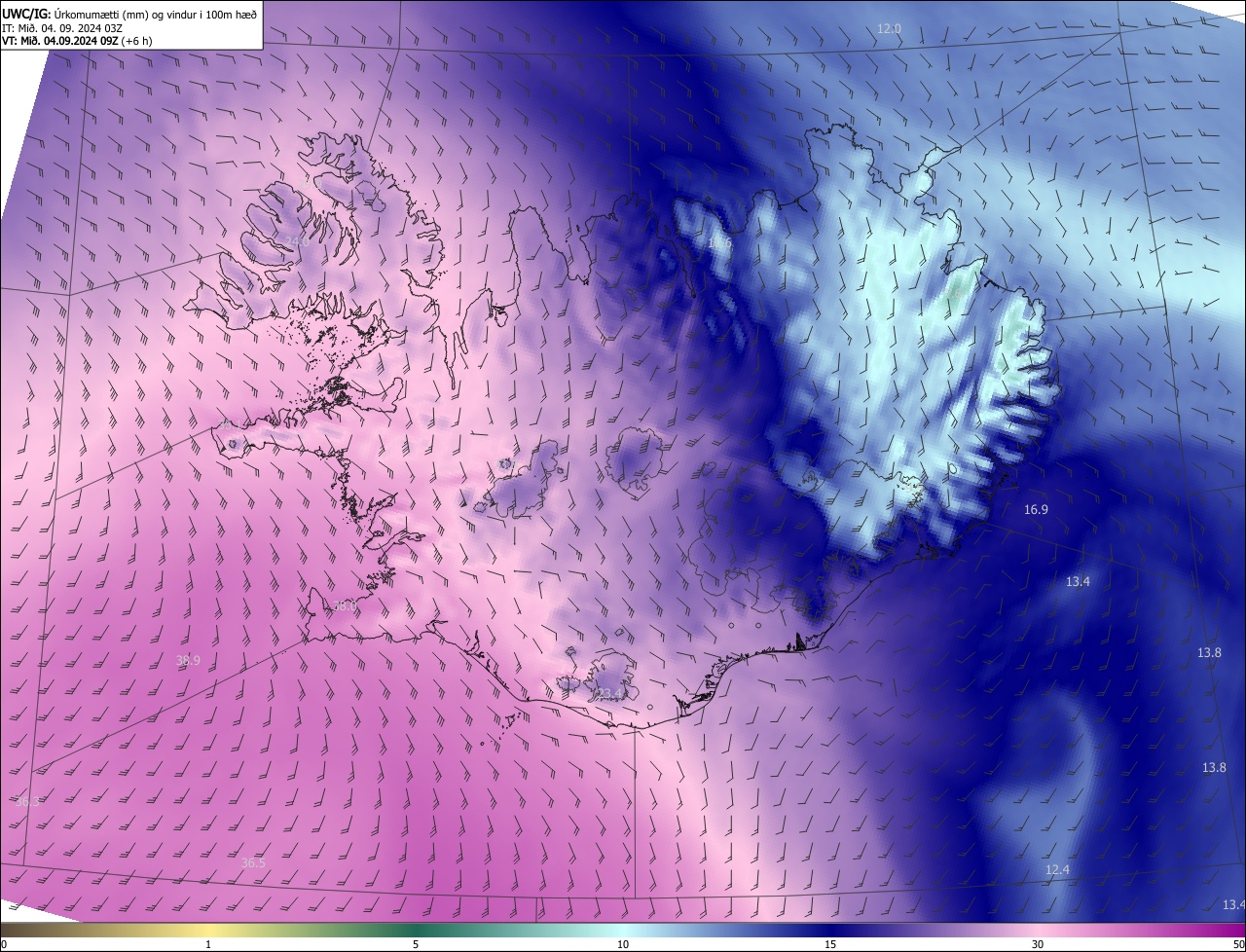This screenshot has height=952, width=1246.
Task: Click the color scale tick label "5"
Action: (x=416, y=944)
